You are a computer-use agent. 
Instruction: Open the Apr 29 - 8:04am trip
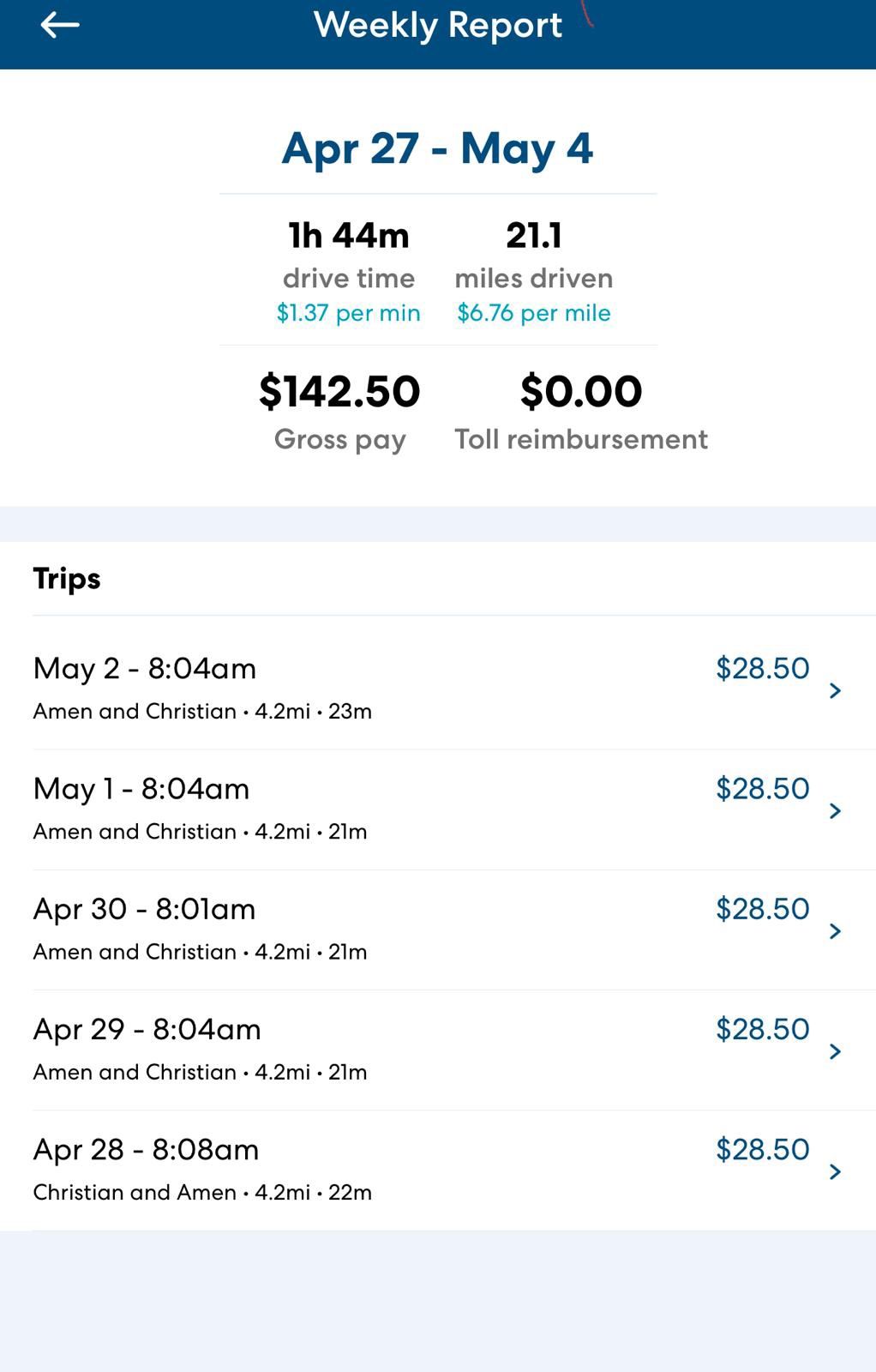point(438,1050)
